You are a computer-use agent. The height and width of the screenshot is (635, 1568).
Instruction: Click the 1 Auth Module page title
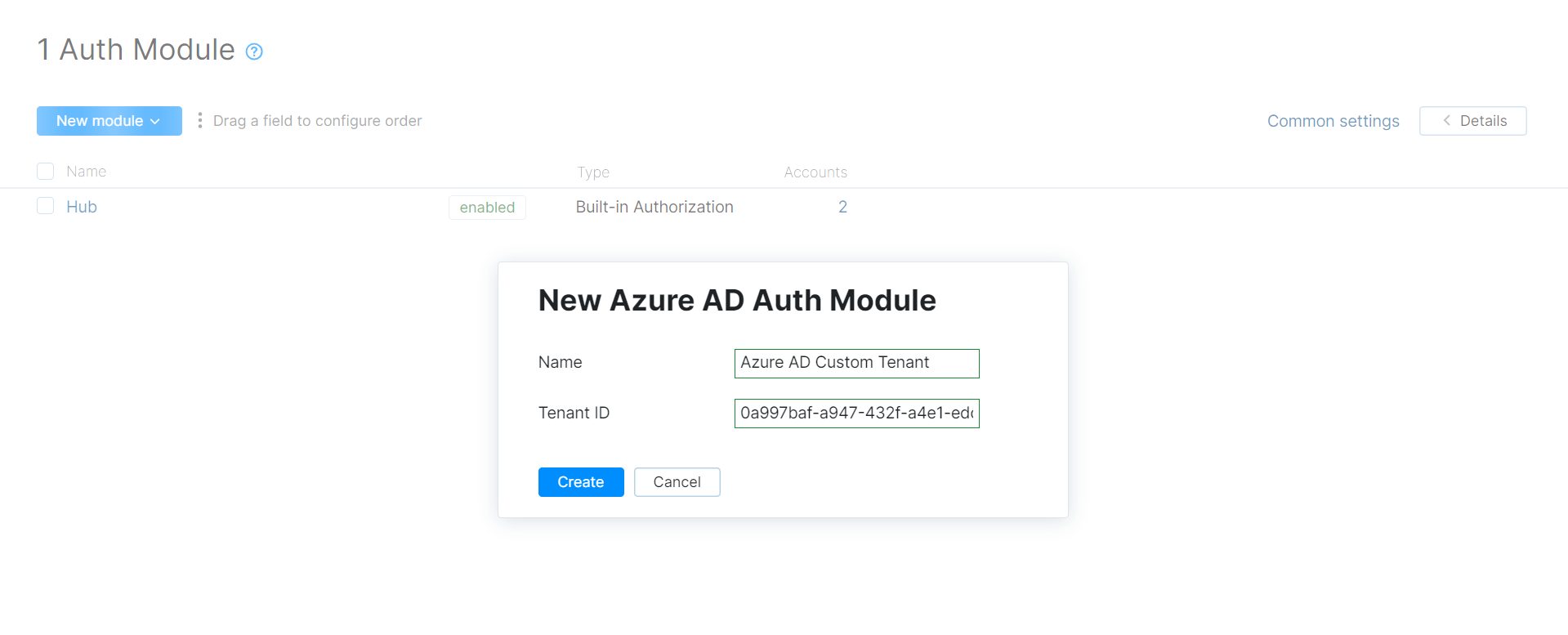pyautogui.click(x=136, y=50)
